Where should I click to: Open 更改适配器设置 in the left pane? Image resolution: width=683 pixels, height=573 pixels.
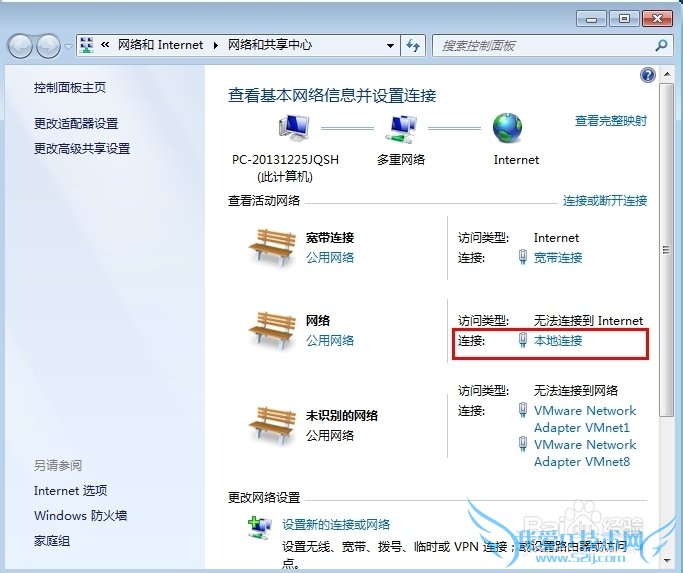[76, 124]
